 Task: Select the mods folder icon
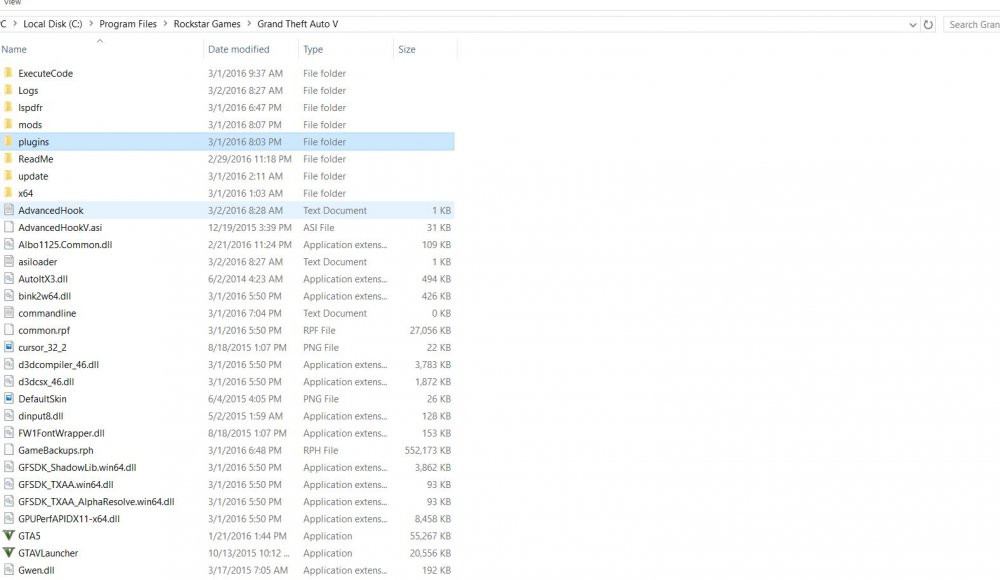(x=8, y=124)
